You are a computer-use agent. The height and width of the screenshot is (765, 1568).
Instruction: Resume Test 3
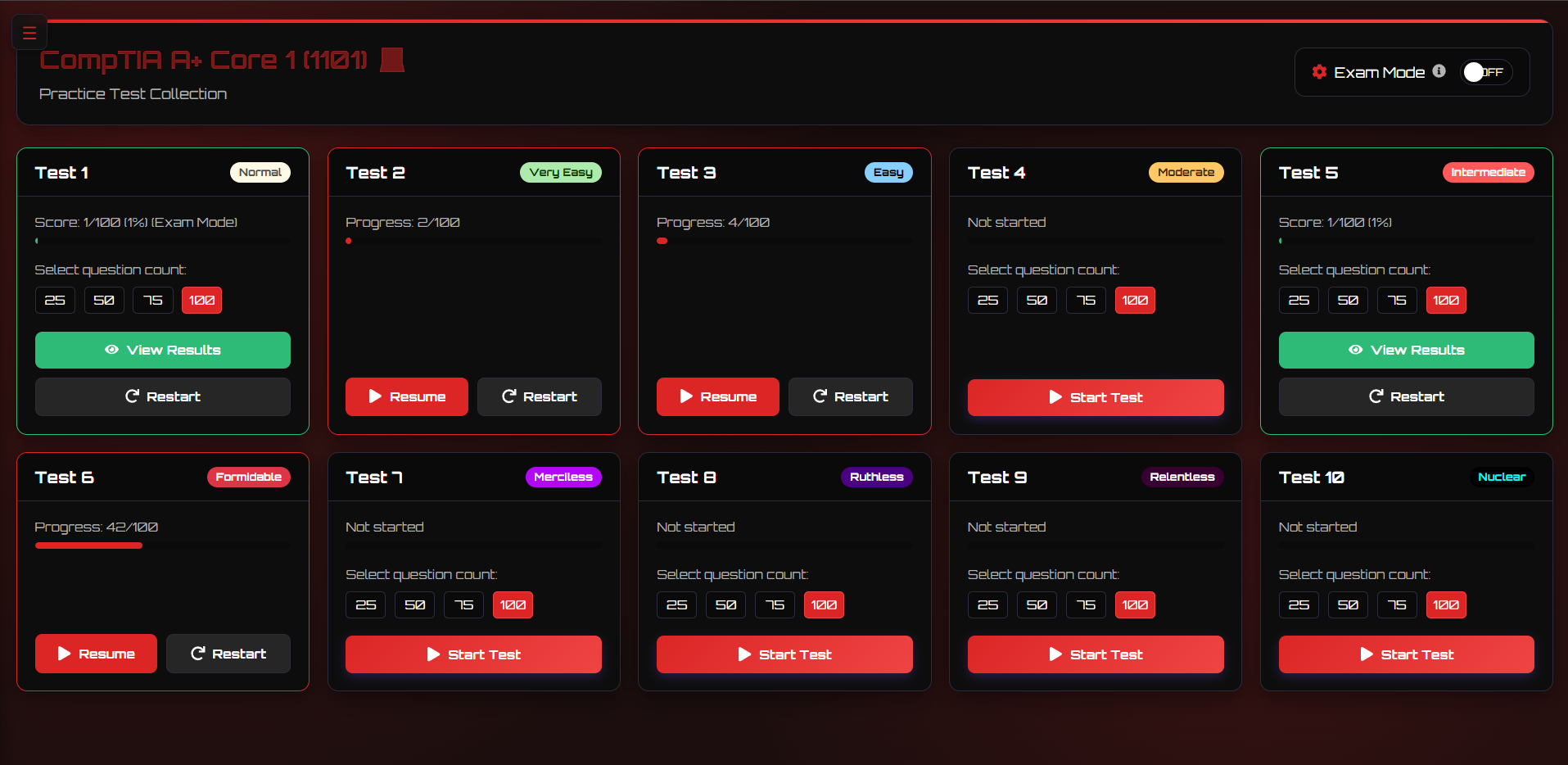point(718,396)
